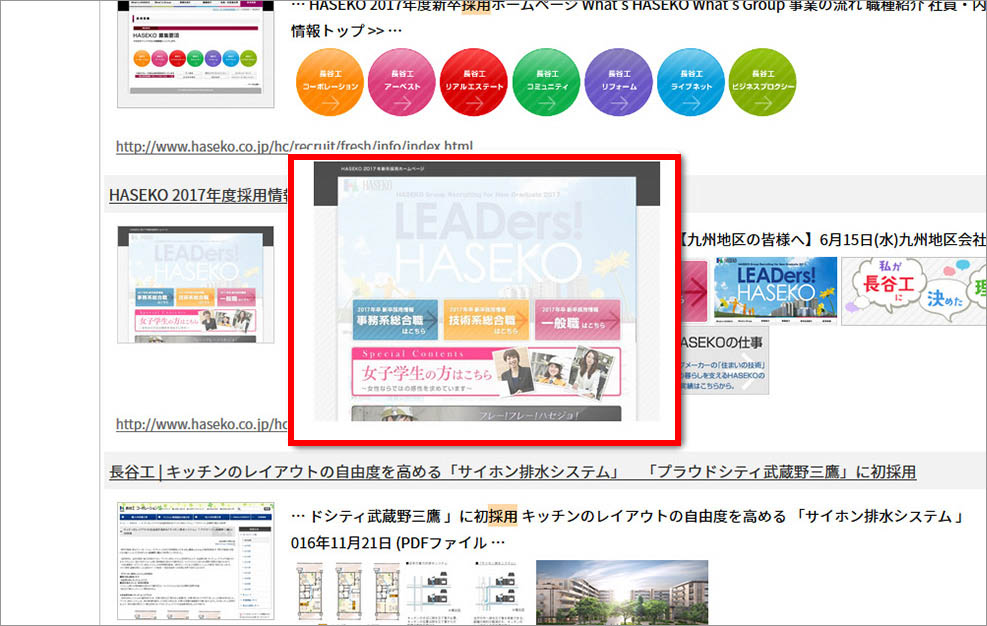The width and height of the screenshot is (987, 626).
Task: Click the red 長谷工リアルエステート circle icon
Action: coord(474,83)
